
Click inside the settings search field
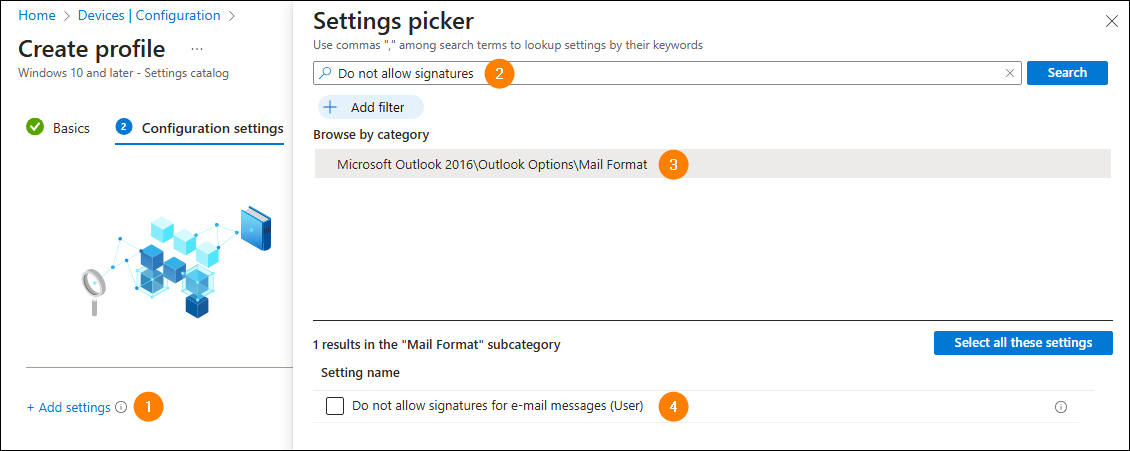point(667,73)
